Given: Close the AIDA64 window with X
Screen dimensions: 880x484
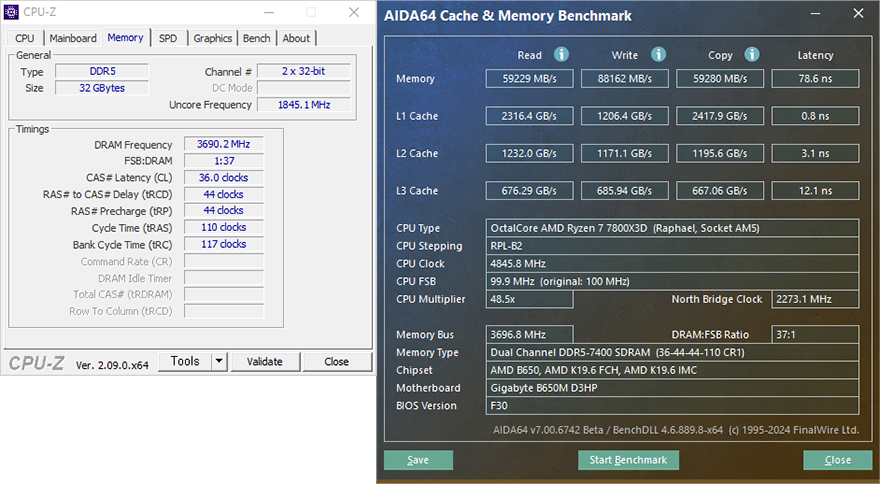Looking at the screenshot, I should pos(858,13).
